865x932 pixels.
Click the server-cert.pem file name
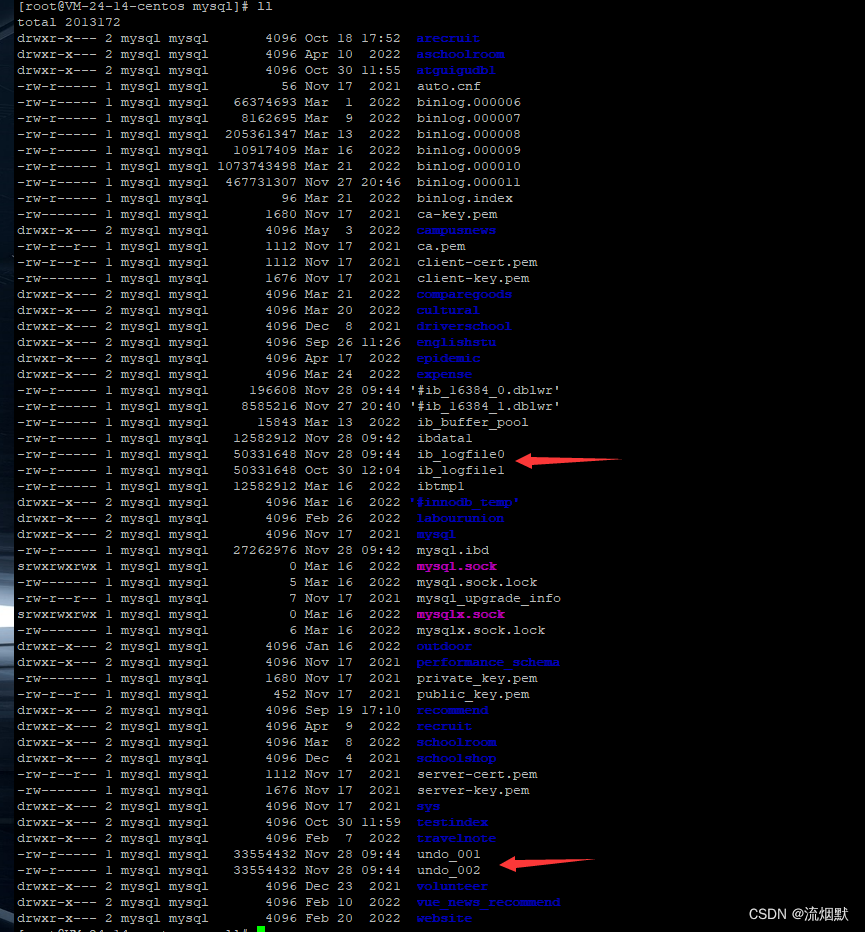click(477, 775)
